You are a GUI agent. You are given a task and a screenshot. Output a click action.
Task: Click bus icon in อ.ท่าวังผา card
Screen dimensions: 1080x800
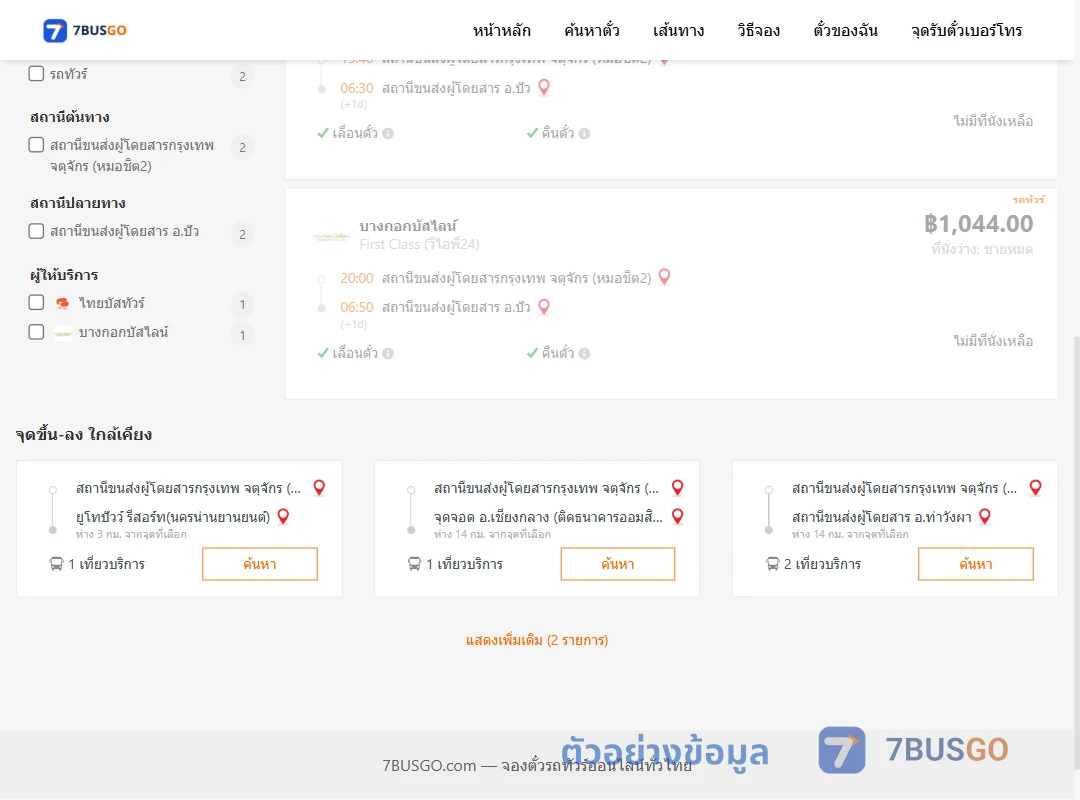773,564
